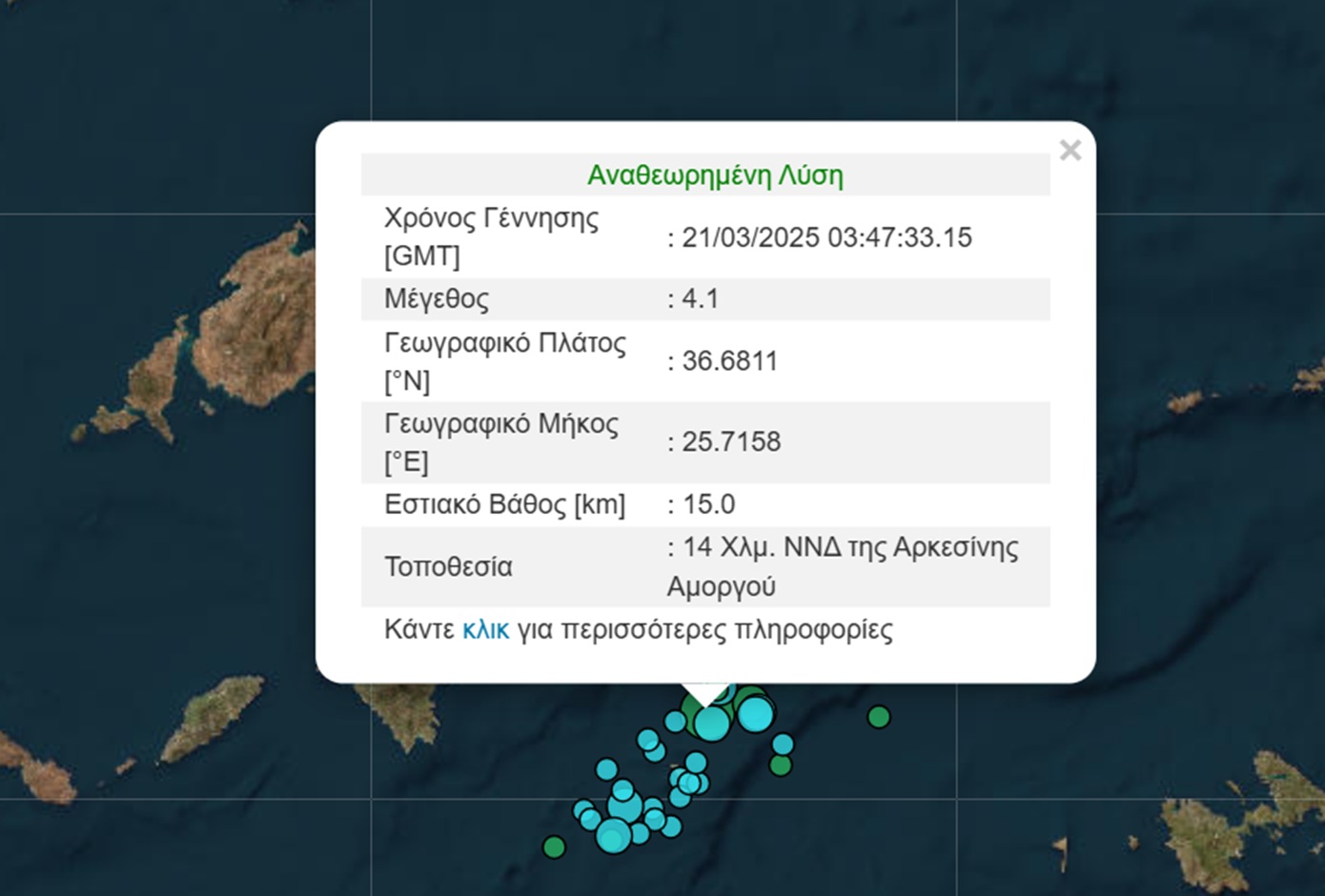This screenshot has height=896, width=1325.
Task: Select the green marker at the cluster's bottom-left
Action: [554, 846]
